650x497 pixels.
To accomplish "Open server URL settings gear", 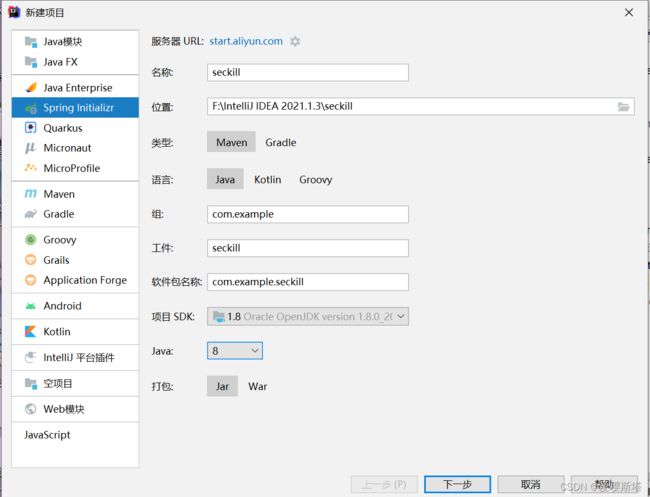I will click(x=295, y=41).
